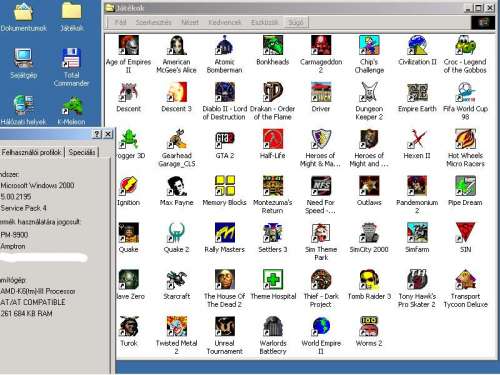Select the Memory Blocks icon
The height and width of the screenshot is (375, 500).
point(225,186)
